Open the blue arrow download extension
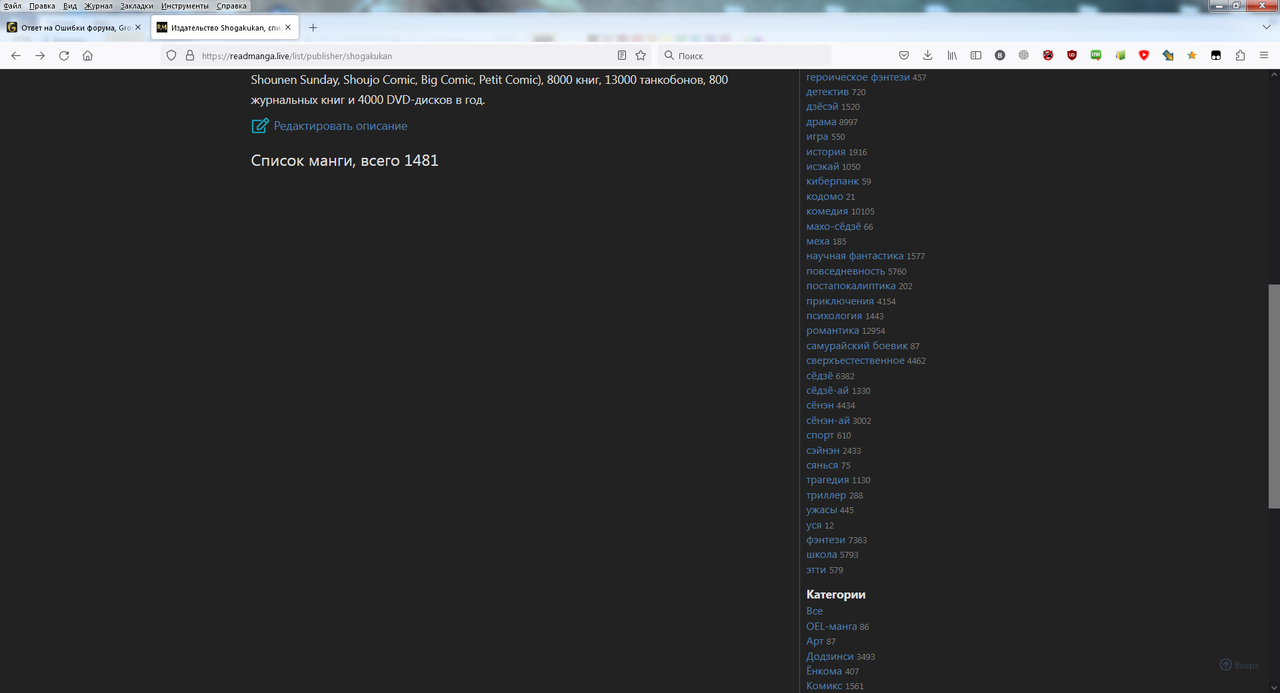Screen dimensions: 1280x693 1168,56
